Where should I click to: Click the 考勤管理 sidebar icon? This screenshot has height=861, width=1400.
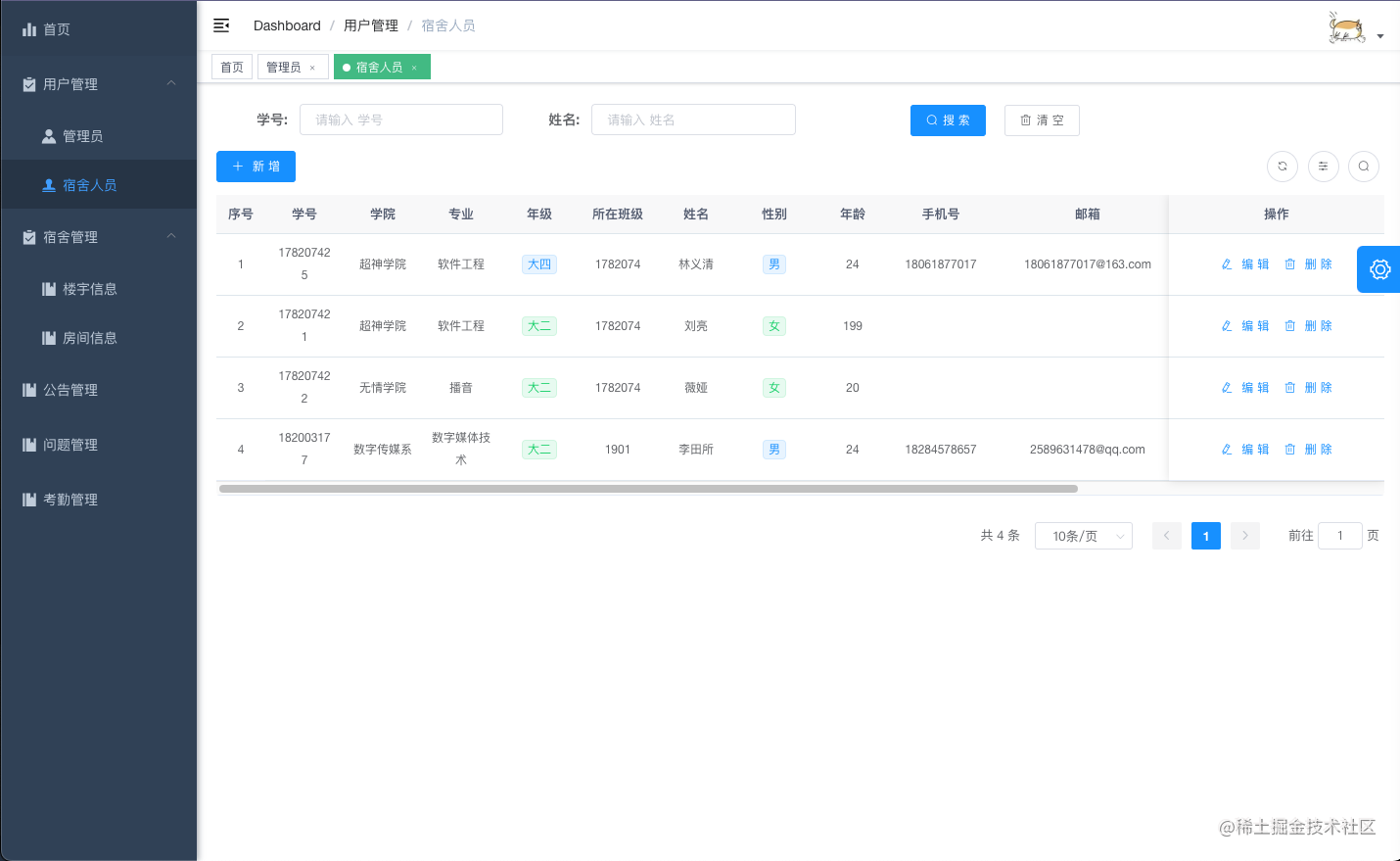click(x=29, y=500)
